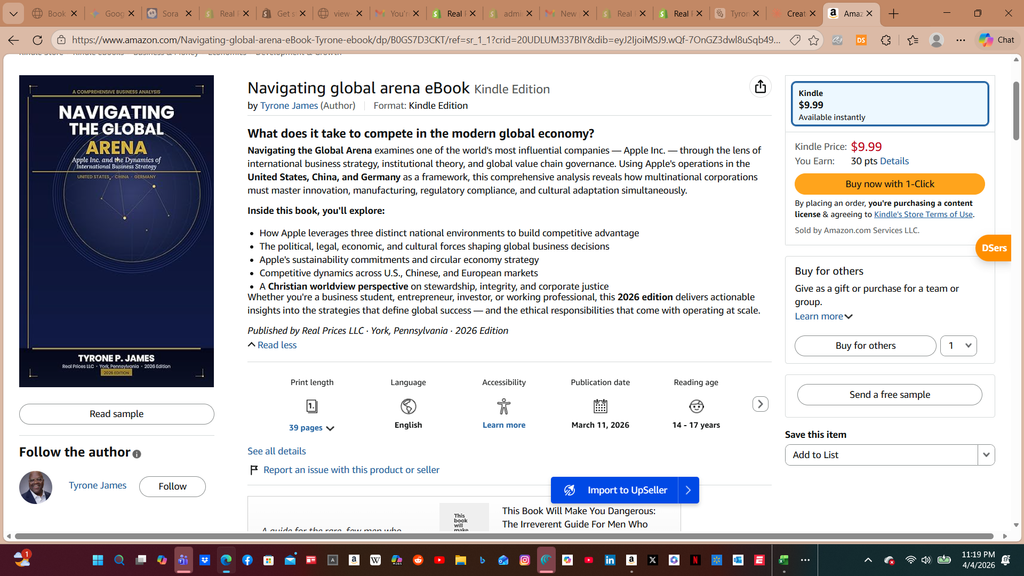This screenshot has width=1024, height=576.
Task: Show the next product details with the right arrow
Action: point(760,404)
